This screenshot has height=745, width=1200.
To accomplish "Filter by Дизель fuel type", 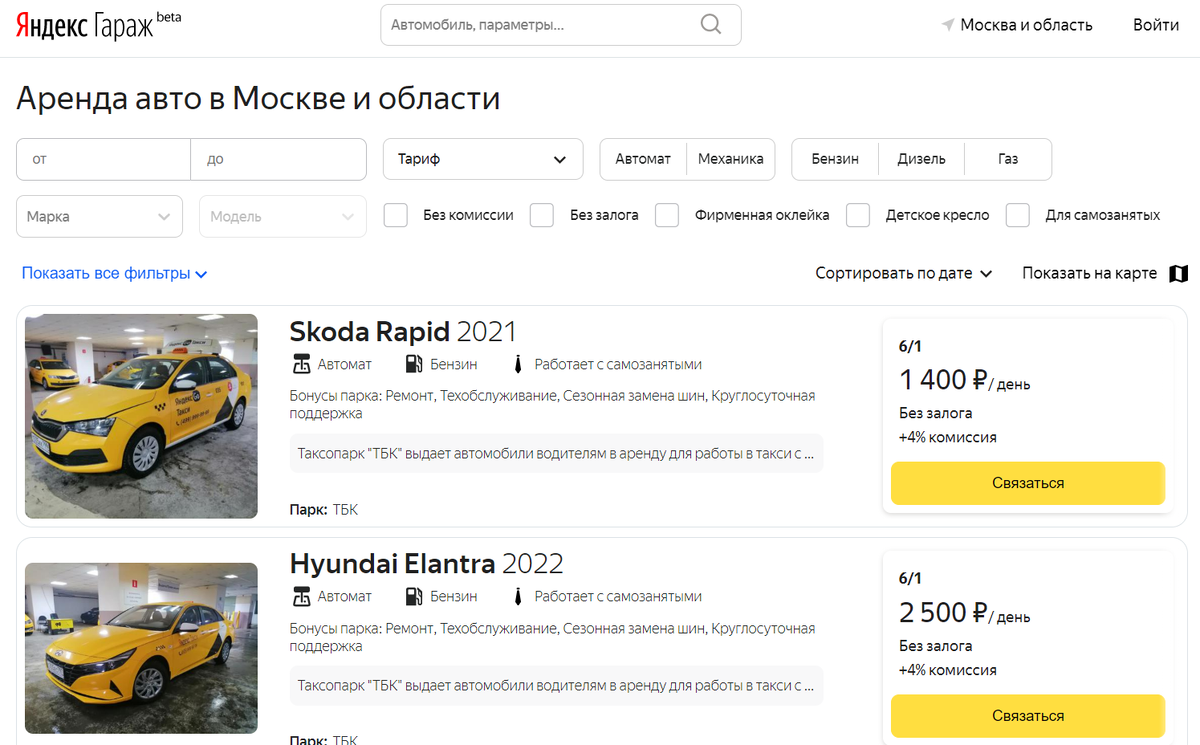I will 922,159.
